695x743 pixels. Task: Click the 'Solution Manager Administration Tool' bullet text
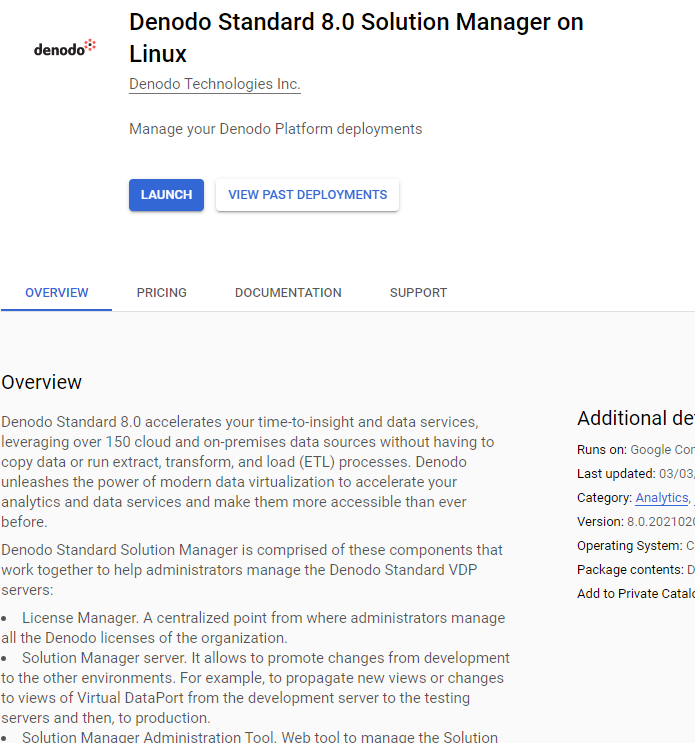[250, 736]
